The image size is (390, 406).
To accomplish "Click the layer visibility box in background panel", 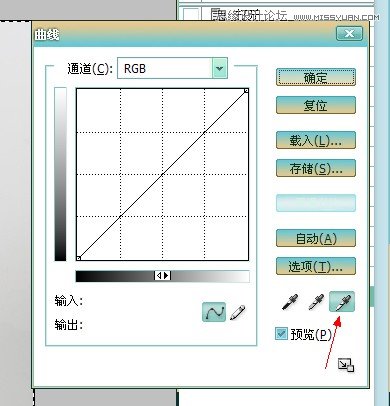I will 192,14.
